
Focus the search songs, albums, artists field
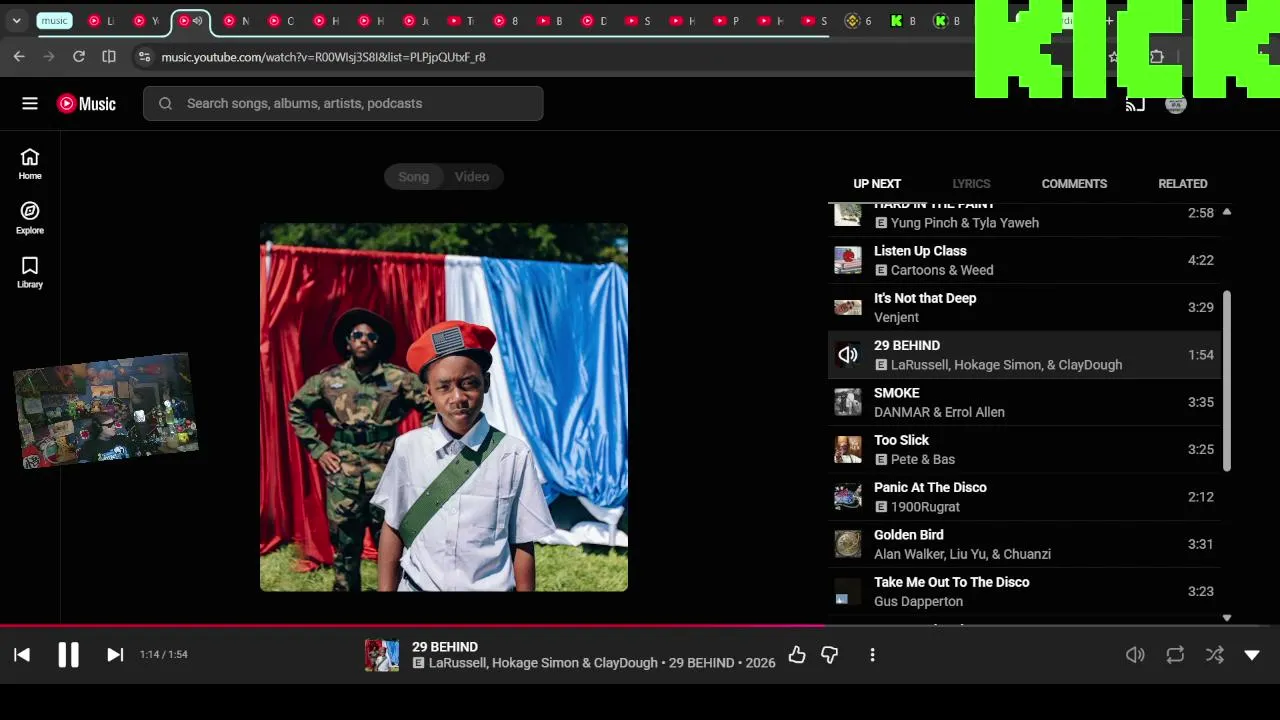(x=343, y=103)
